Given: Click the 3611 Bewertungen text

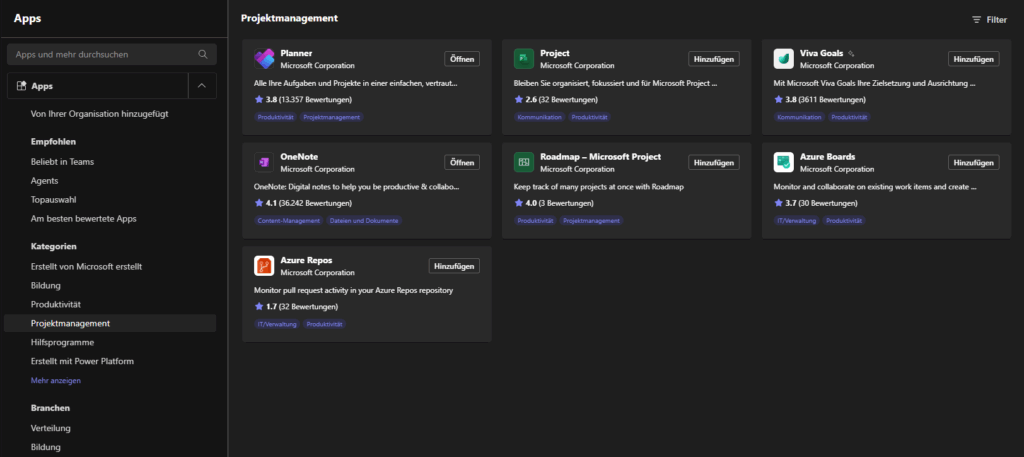Looking at the screenshot, I should pos(833,100).
